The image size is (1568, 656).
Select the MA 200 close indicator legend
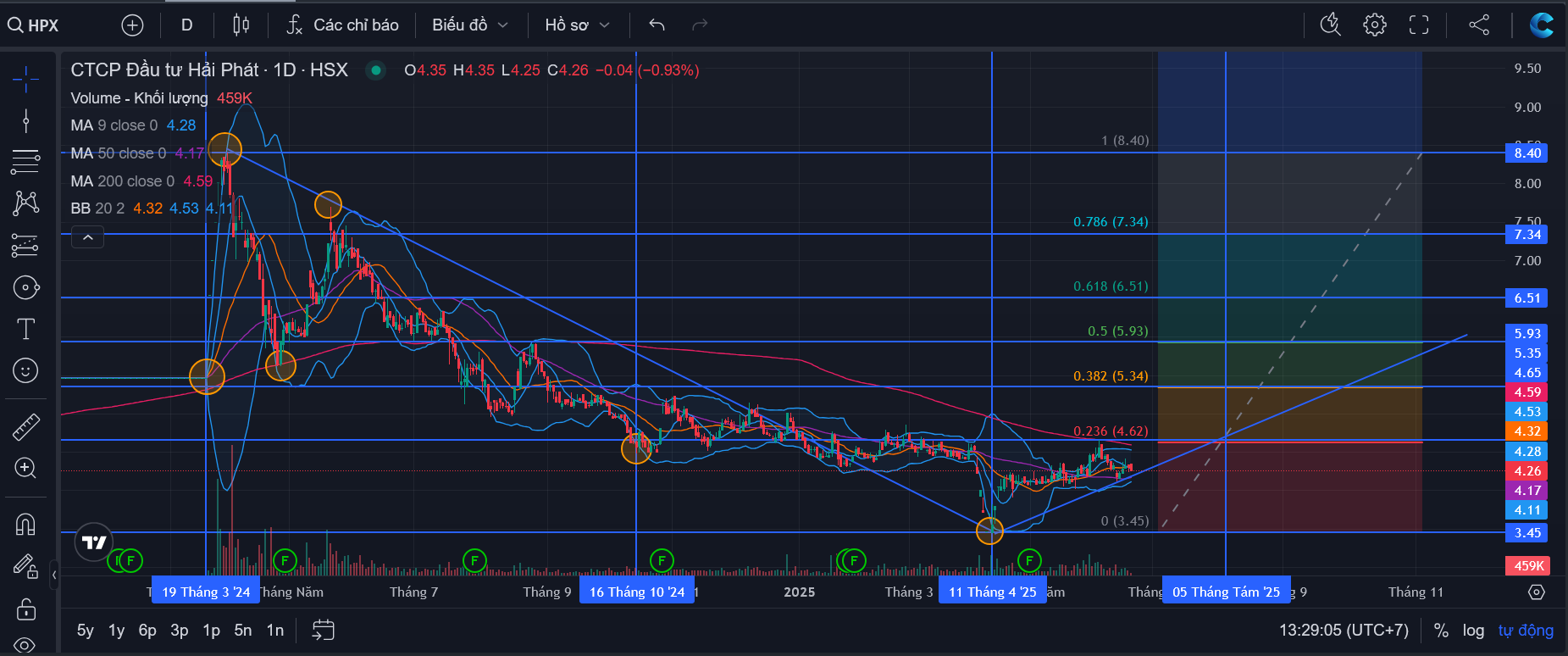coord(122,181)
